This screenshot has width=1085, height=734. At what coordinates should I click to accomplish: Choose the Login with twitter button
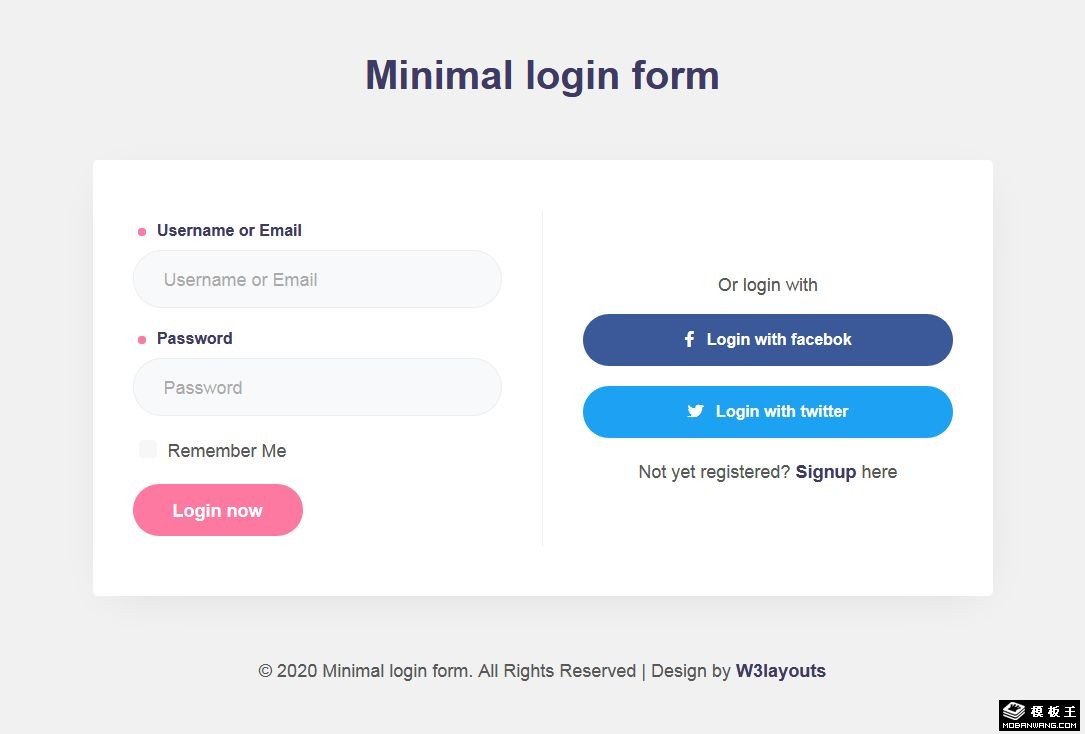[x=768, y=412]
